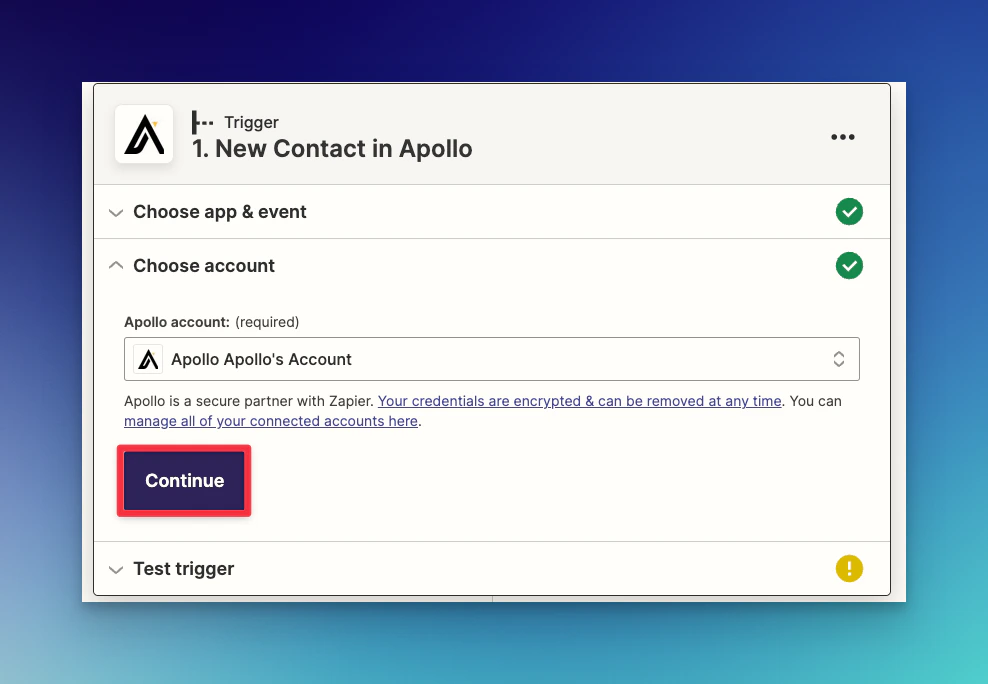This screenshot has height=684, width=988.
Task: Click the Continue button
Action: coord(183,480)
